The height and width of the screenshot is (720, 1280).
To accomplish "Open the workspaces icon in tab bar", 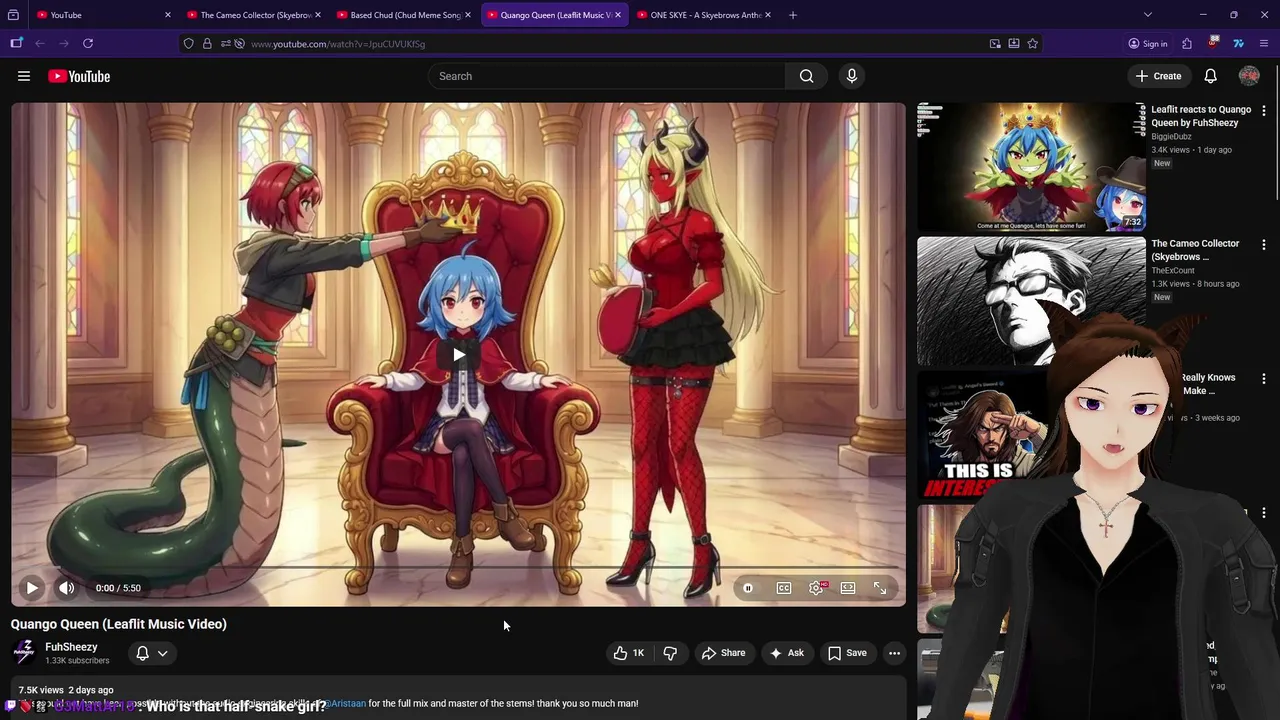I will point(13,15).
